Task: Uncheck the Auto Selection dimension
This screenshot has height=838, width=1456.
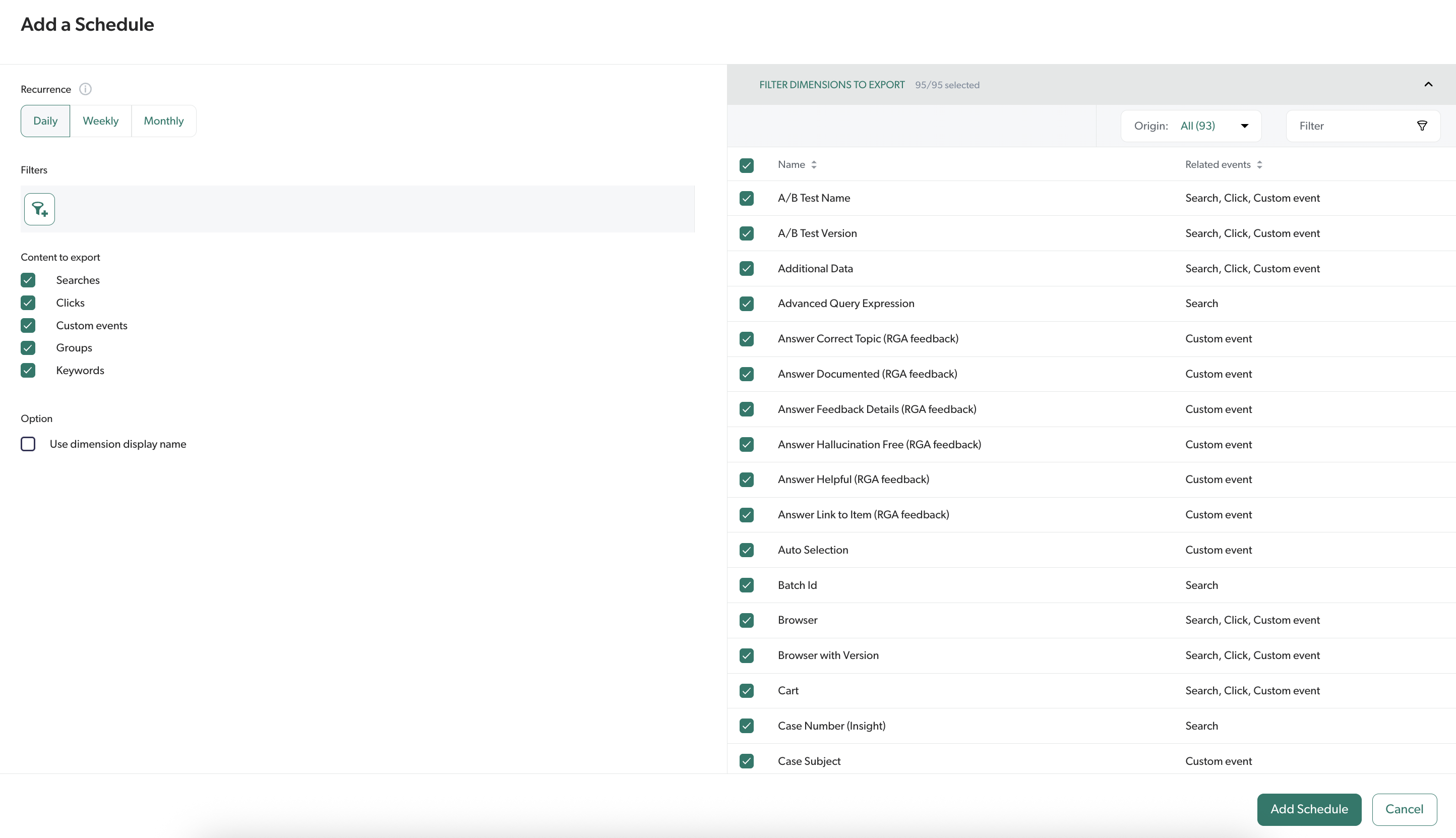Action: (747, 550)
